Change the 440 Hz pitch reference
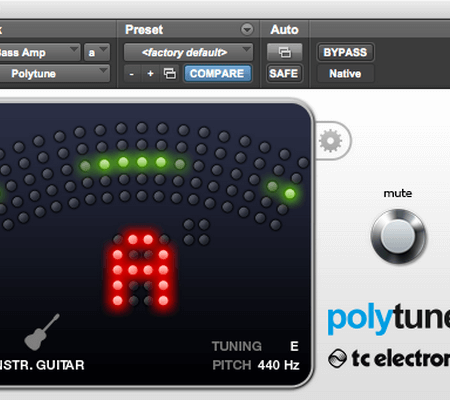This screenshot has width=450, height=400. pos(278,365)
